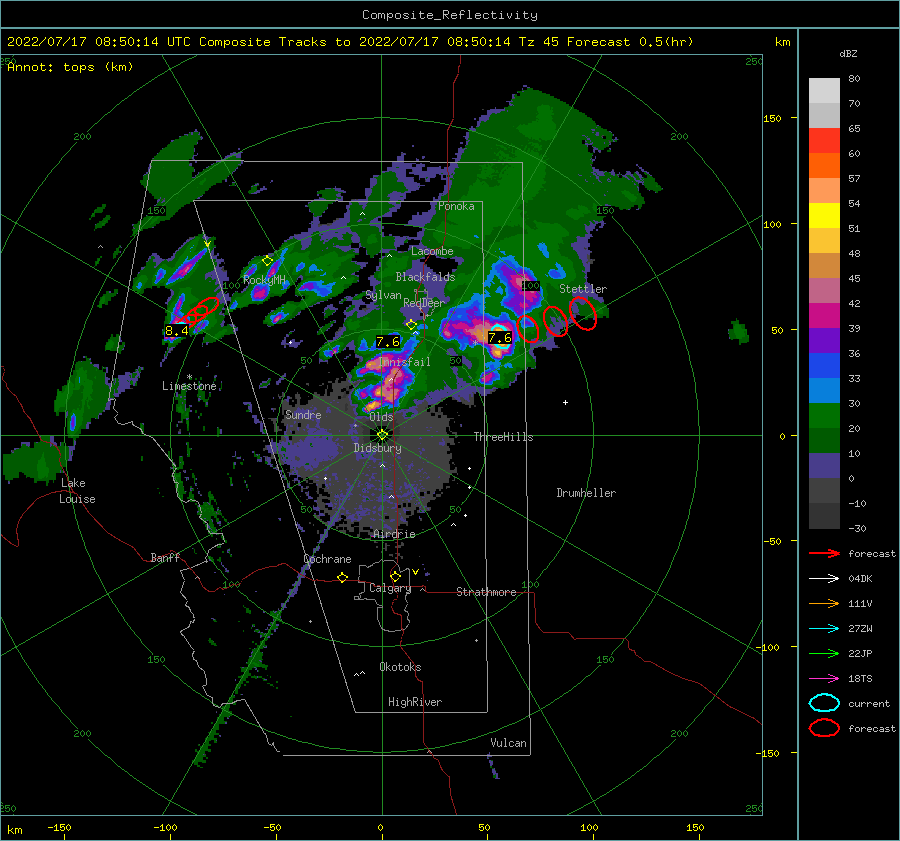Click the white 04DK arrow legend icon
The width and height of the screenshot is (900, 841).
(x=824, y=578)
